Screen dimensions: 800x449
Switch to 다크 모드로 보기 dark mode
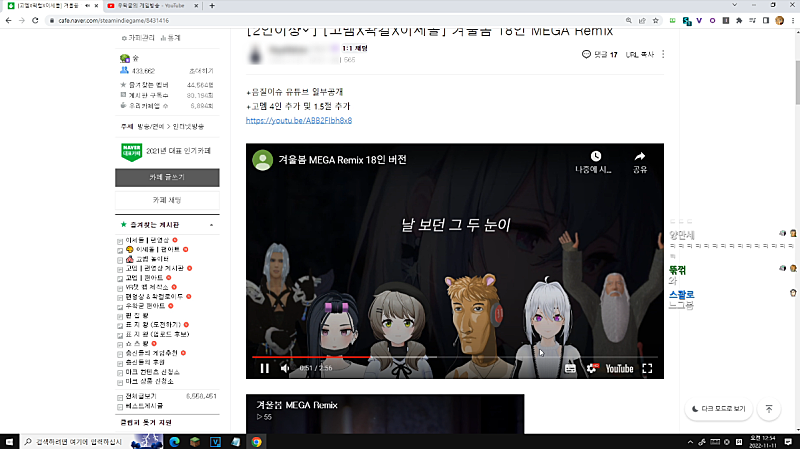718,409
